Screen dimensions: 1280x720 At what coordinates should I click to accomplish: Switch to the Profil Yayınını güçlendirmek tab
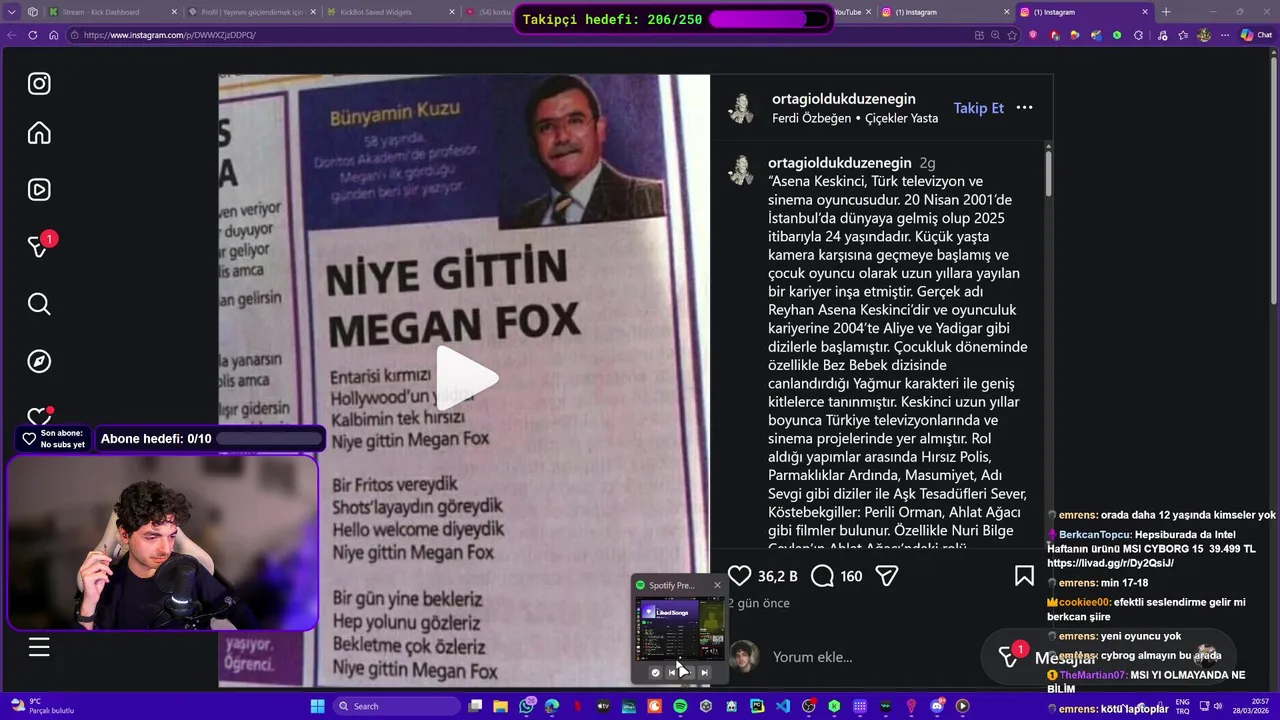click(x=250, y=12)
